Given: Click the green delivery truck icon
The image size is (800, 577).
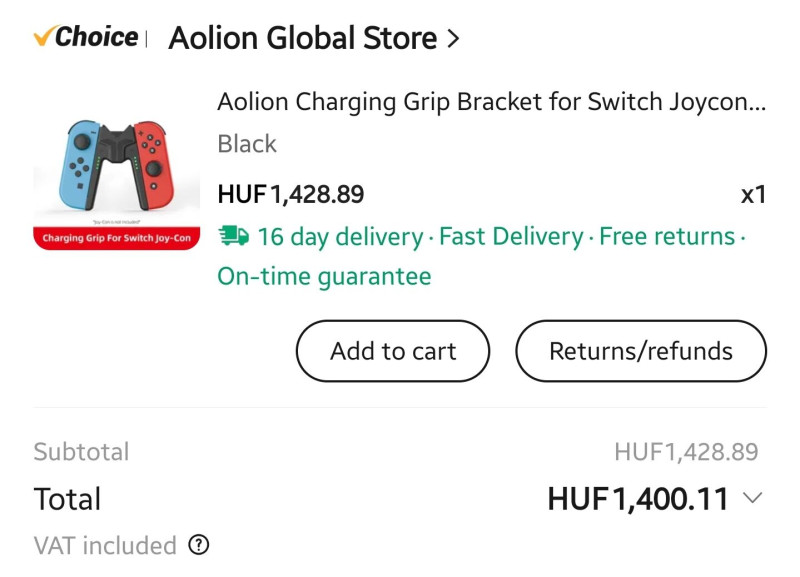Looking at the screenshot, I should 233,237.
